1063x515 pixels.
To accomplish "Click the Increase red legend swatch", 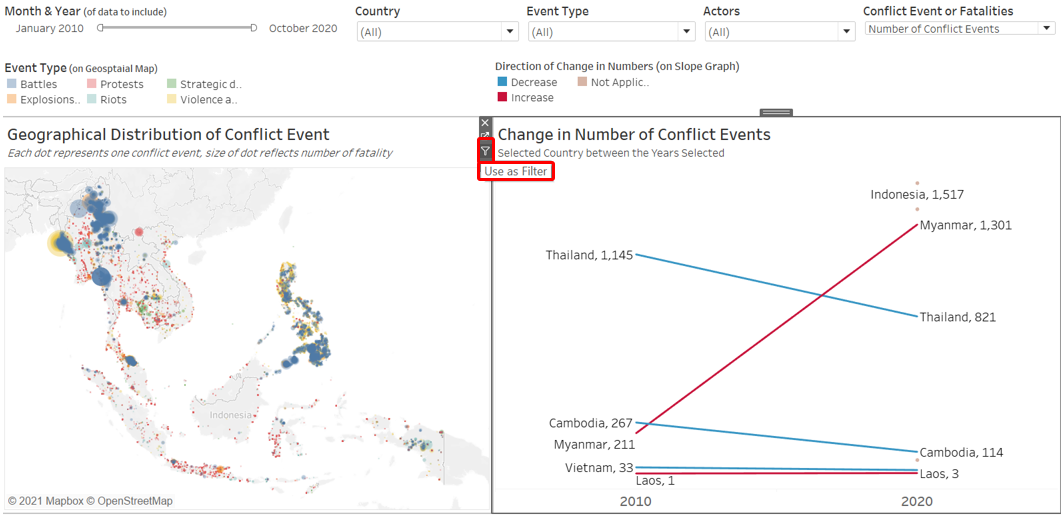I will click(502, 98).
